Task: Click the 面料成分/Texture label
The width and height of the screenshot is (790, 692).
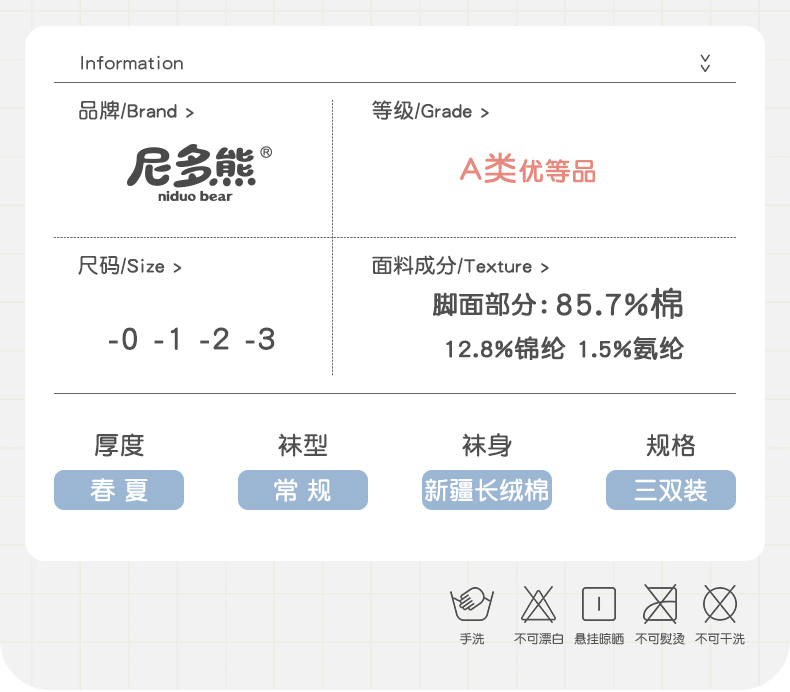Action: [452, 266]
